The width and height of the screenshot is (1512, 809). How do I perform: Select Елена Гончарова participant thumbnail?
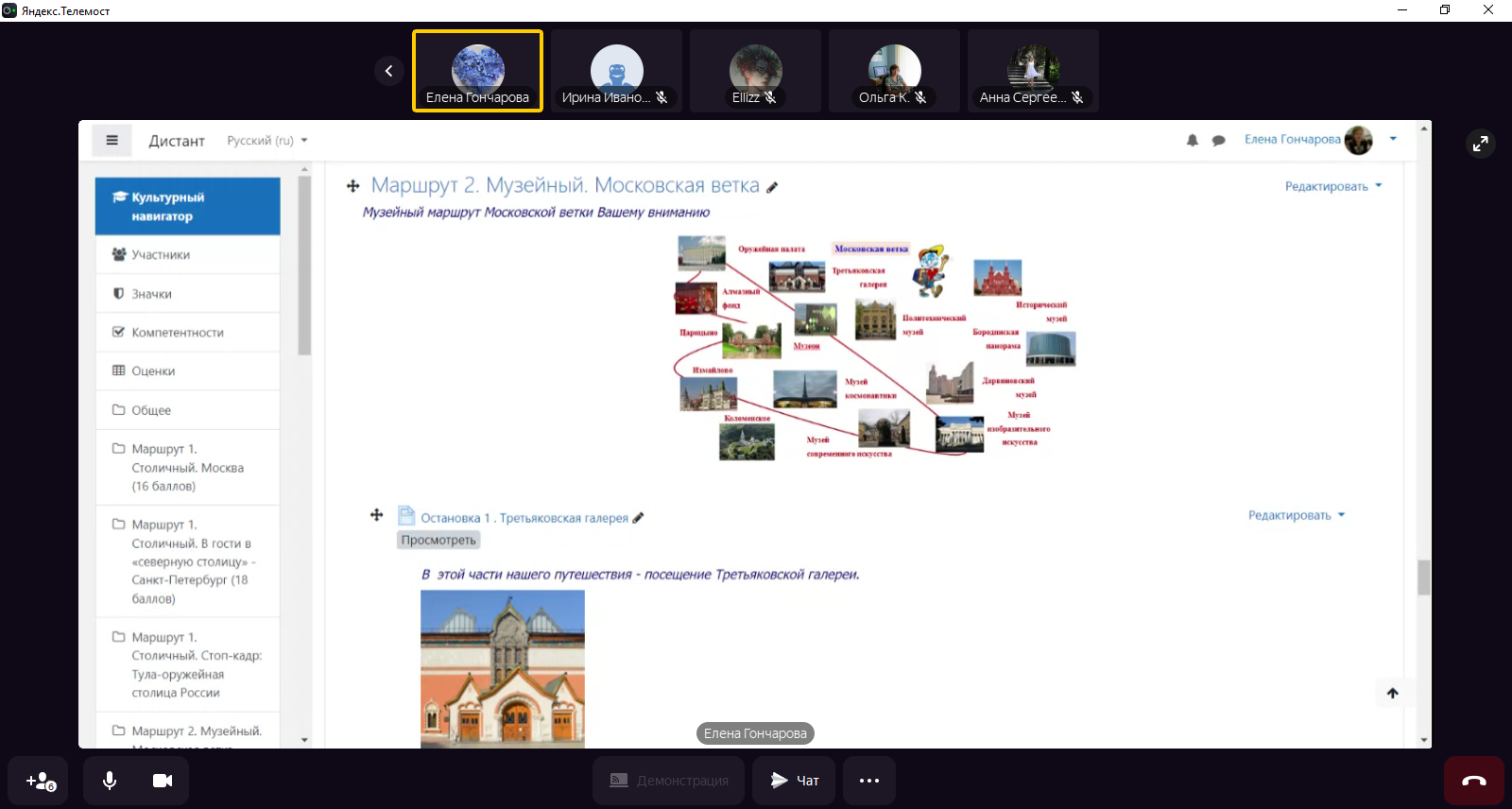pos(477,71)
